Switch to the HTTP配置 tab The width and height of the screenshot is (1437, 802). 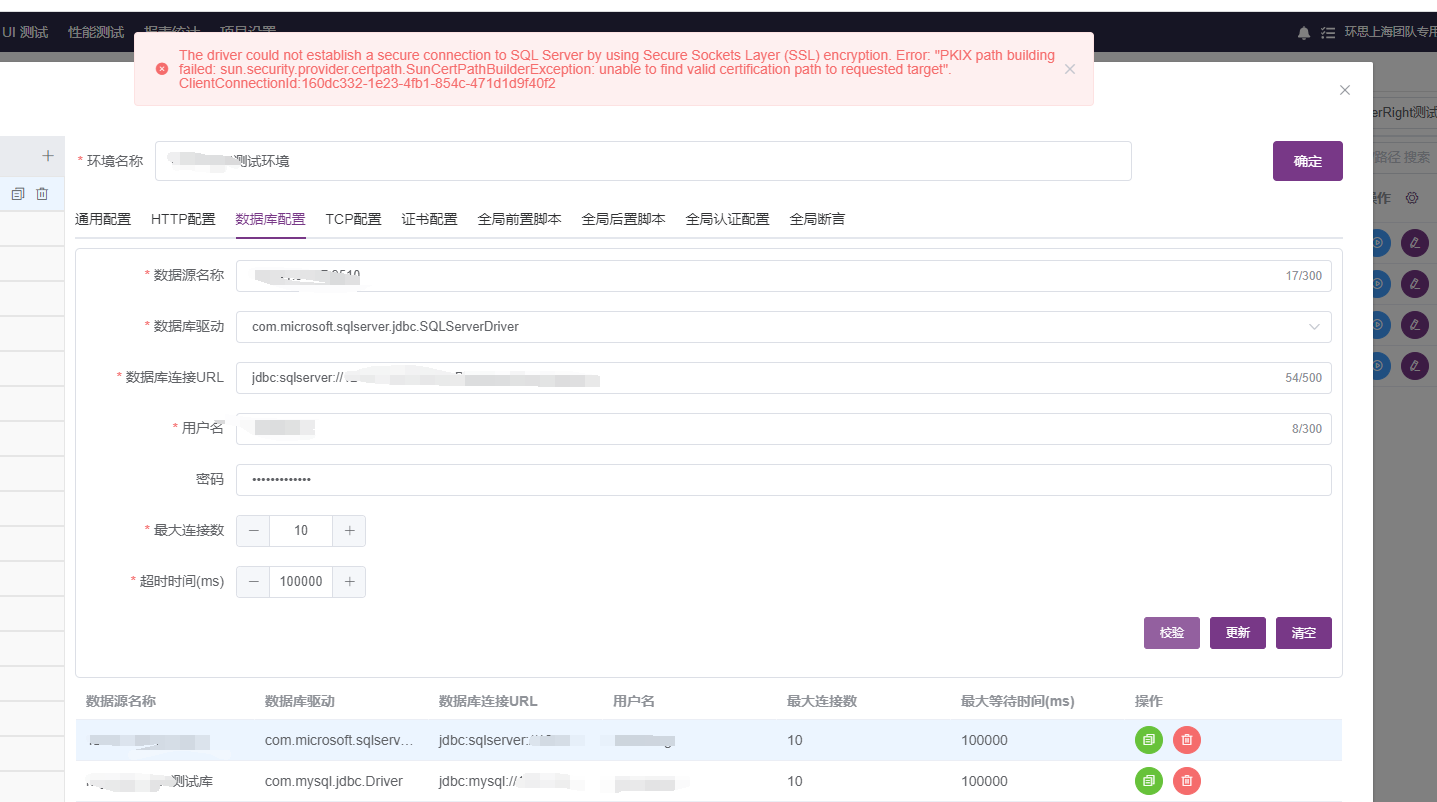(x=183, y=219)
